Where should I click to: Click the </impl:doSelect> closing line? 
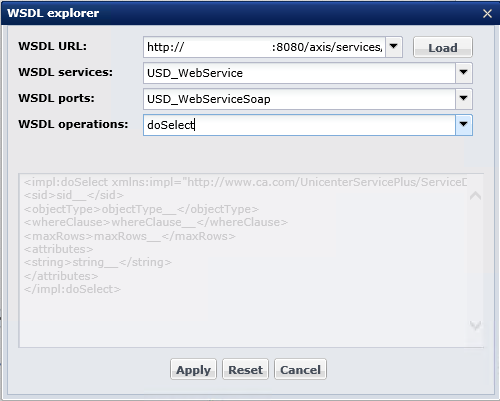[72, 289]
